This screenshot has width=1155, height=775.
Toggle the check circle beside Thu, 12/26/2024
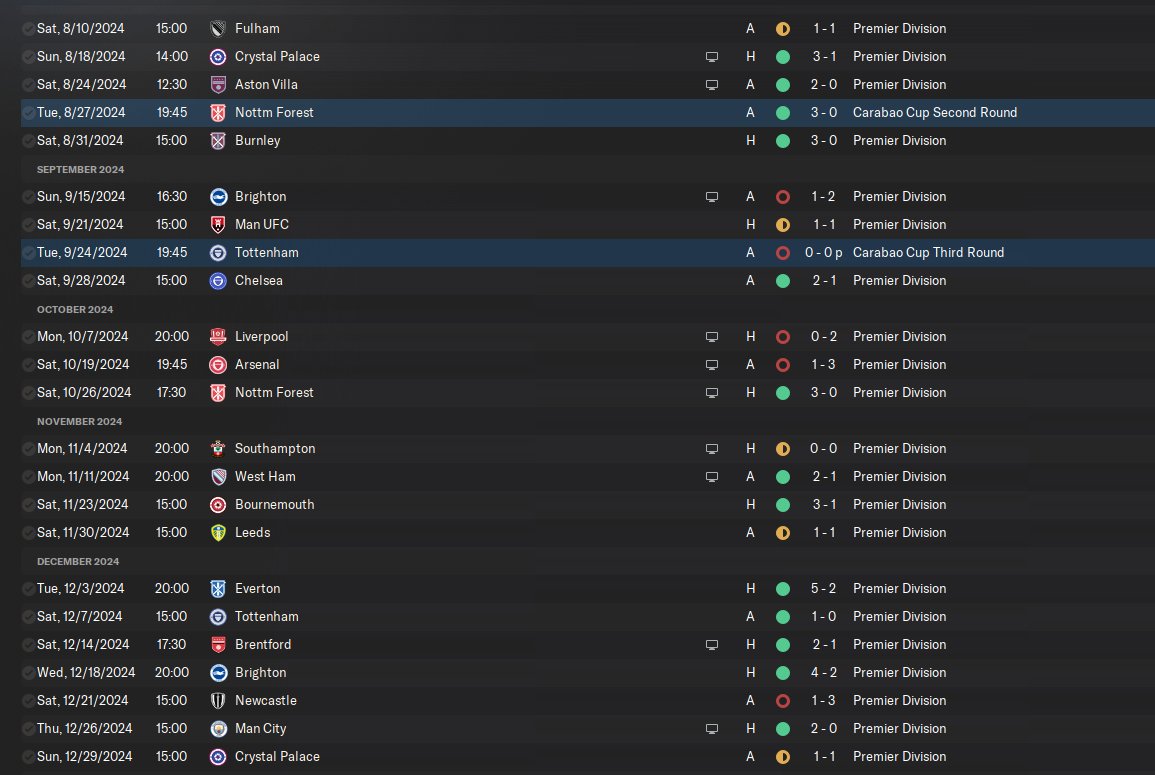[28, 729]
